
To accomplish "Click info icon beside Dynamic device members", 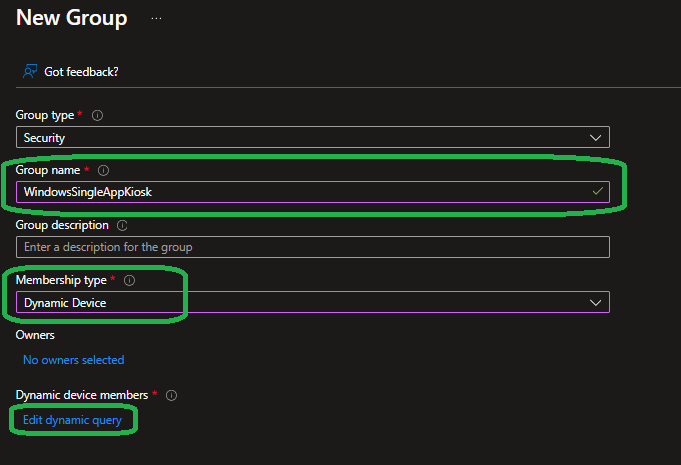I will 171,395.
